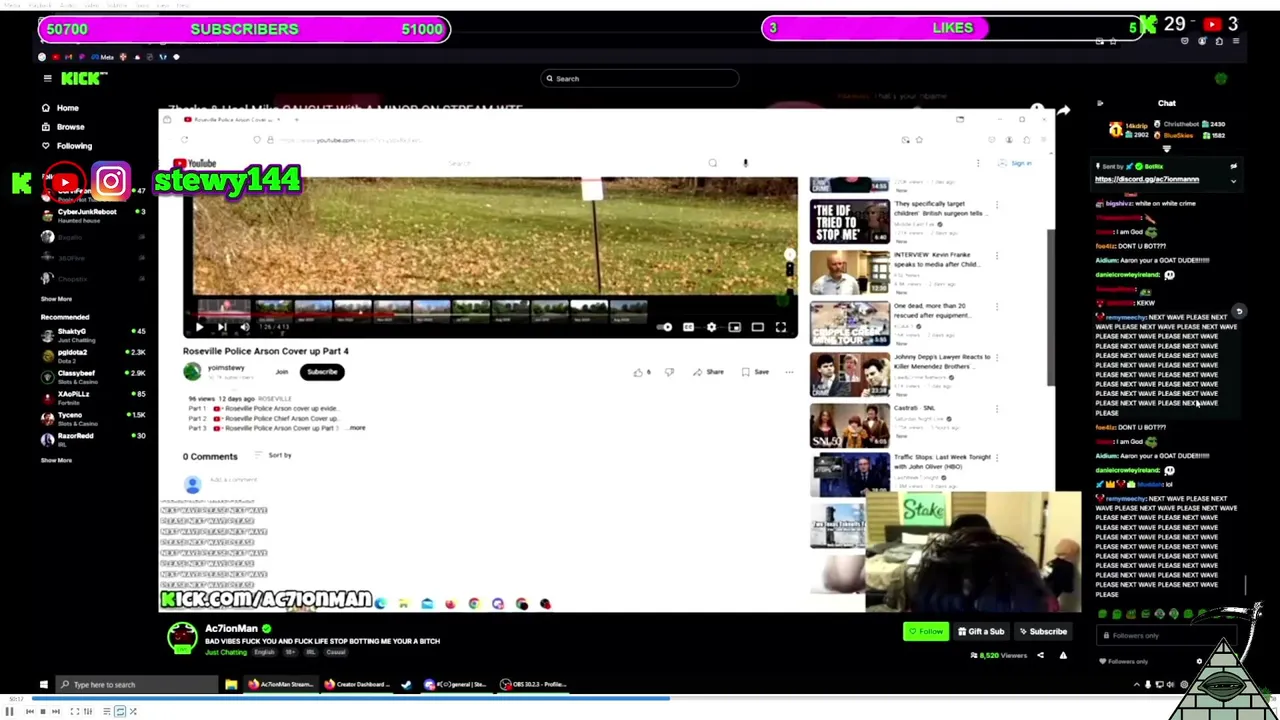The width and height of the screenshot is (1280, 720).
Task: Play the YouTube video
Action: pyautogui.click(x=199, y=327)
